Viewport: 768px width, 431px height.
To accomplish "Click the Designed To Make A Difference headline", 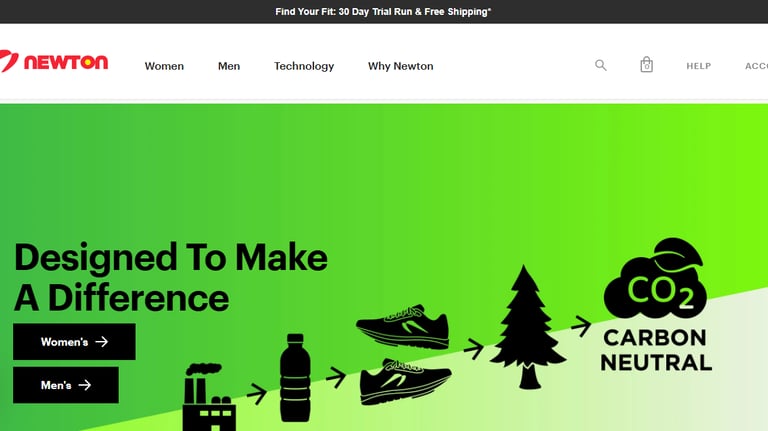I will [x=171, y=277].
